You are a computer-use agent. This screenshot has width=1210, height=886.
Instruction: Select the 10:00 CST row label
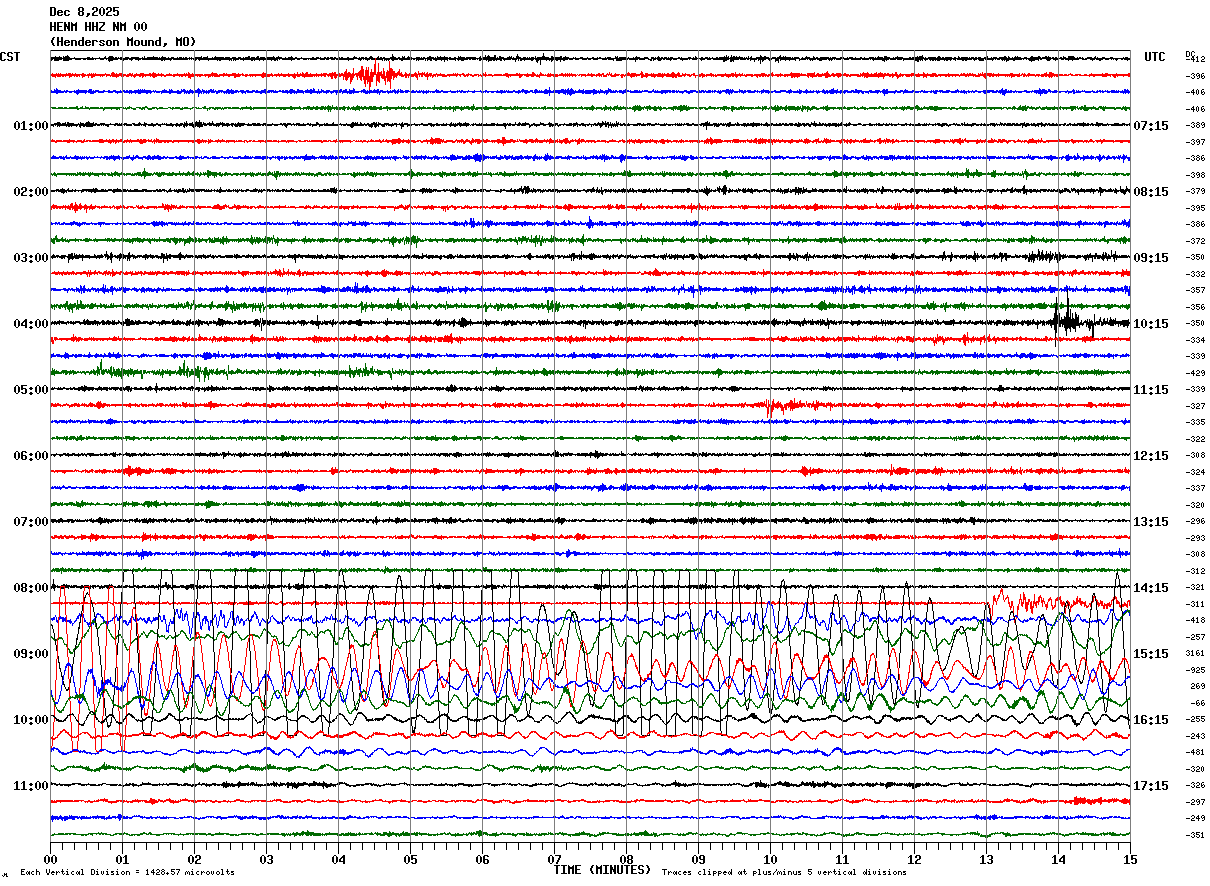pyautogui.click(x=31, y=720)
